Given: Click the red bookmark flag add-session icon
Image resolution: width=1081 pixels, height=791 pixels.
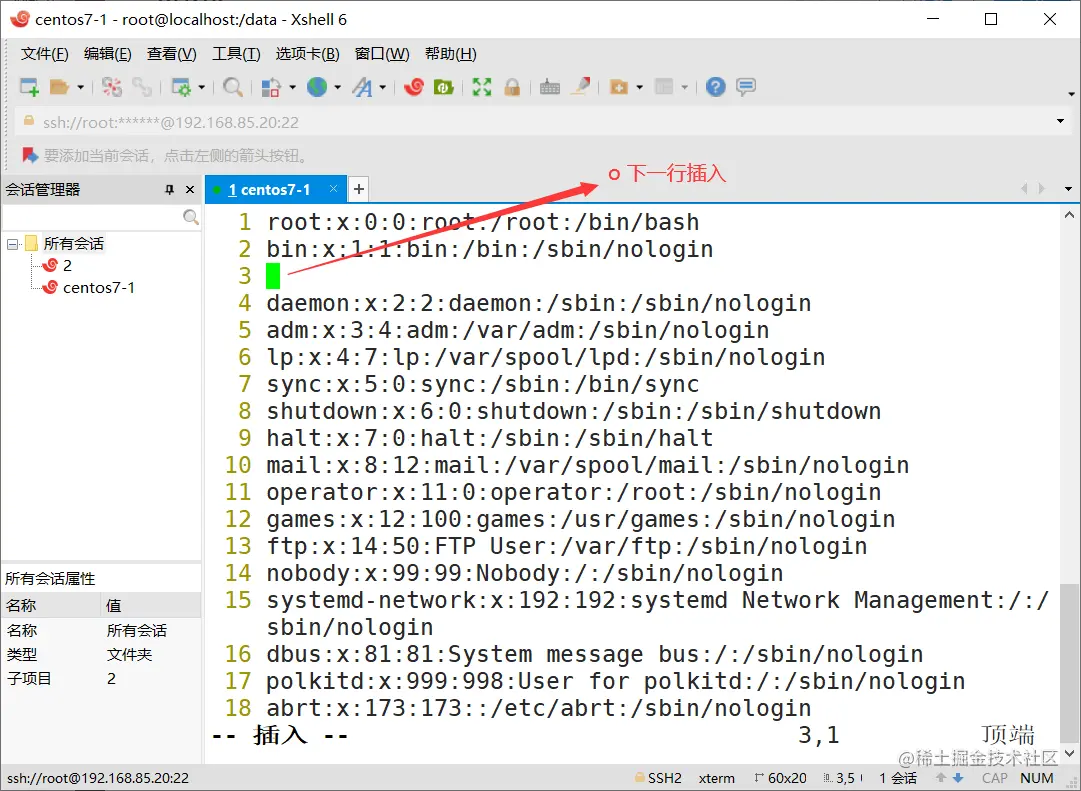Looking at the screenshot, I should [x=30, y=155].
